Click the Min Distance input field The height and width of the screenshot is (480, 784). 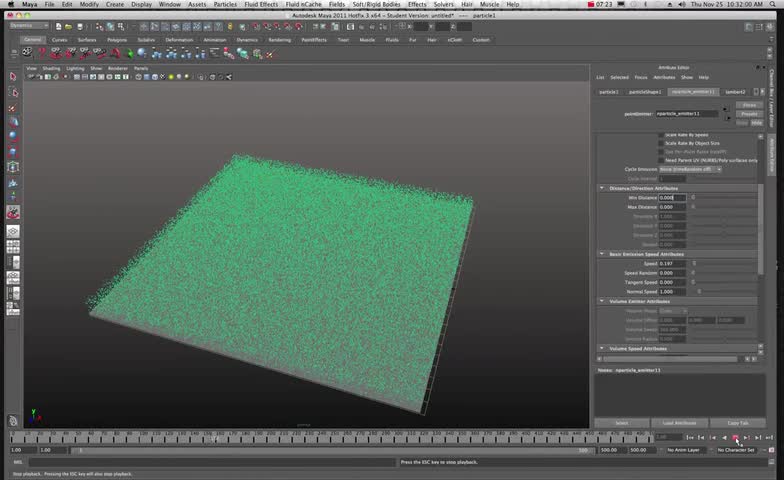[672, 197]
